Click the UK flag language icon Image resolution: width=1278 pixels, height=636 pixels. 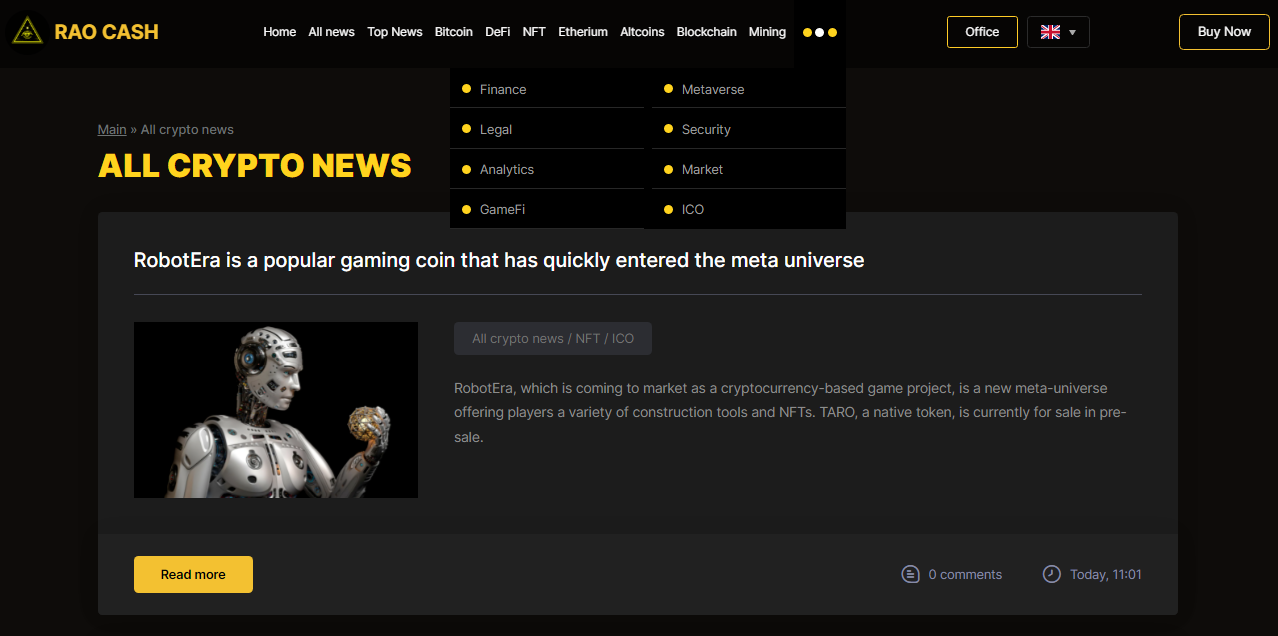point(1050,32)
